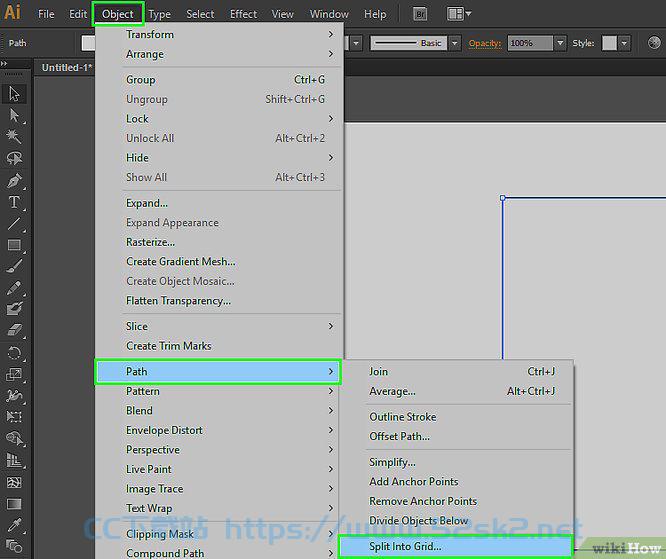Select the Mesh tool

click(14, 482)
